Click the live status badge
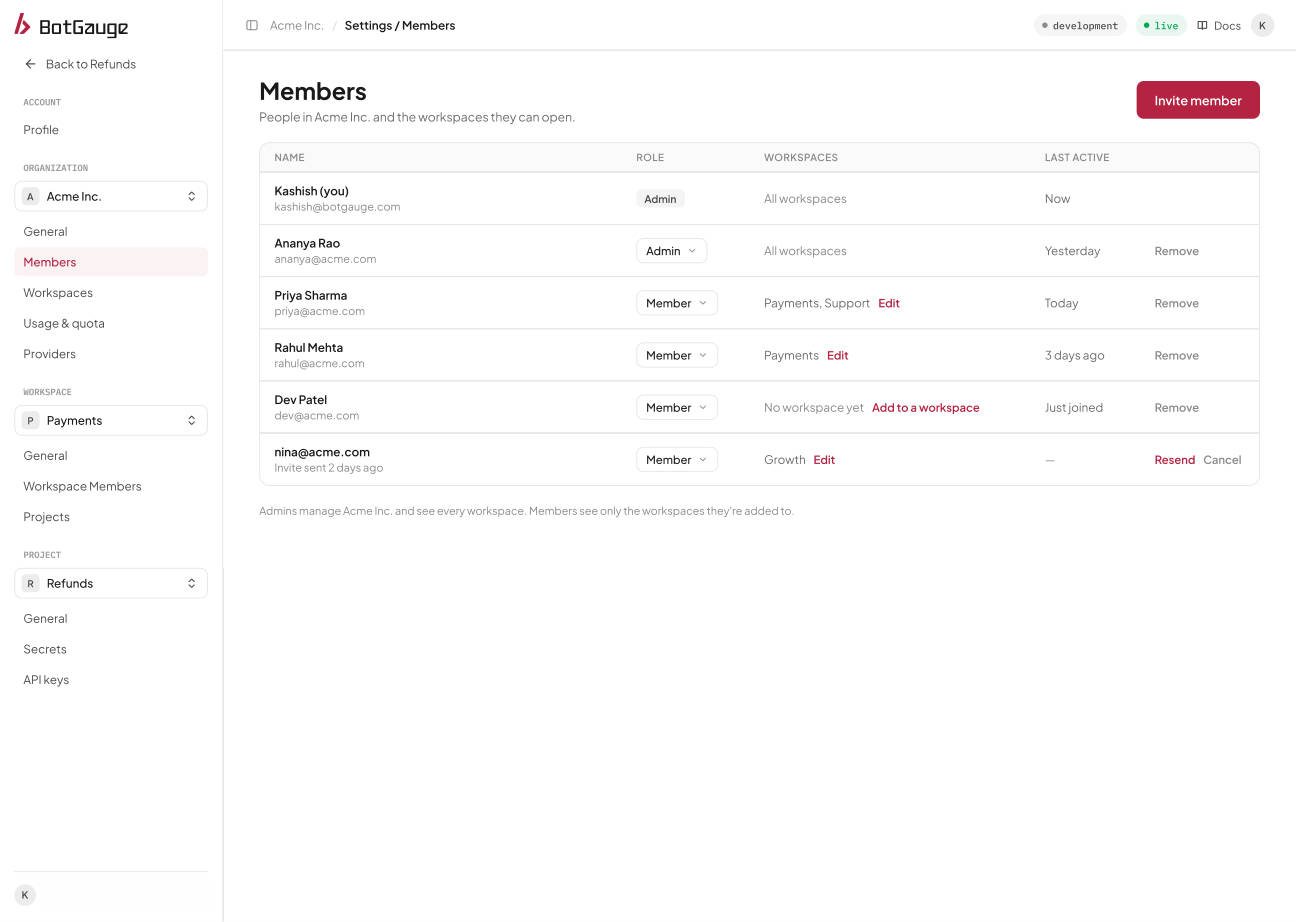1296x922 pixels. pos(1161,25)
